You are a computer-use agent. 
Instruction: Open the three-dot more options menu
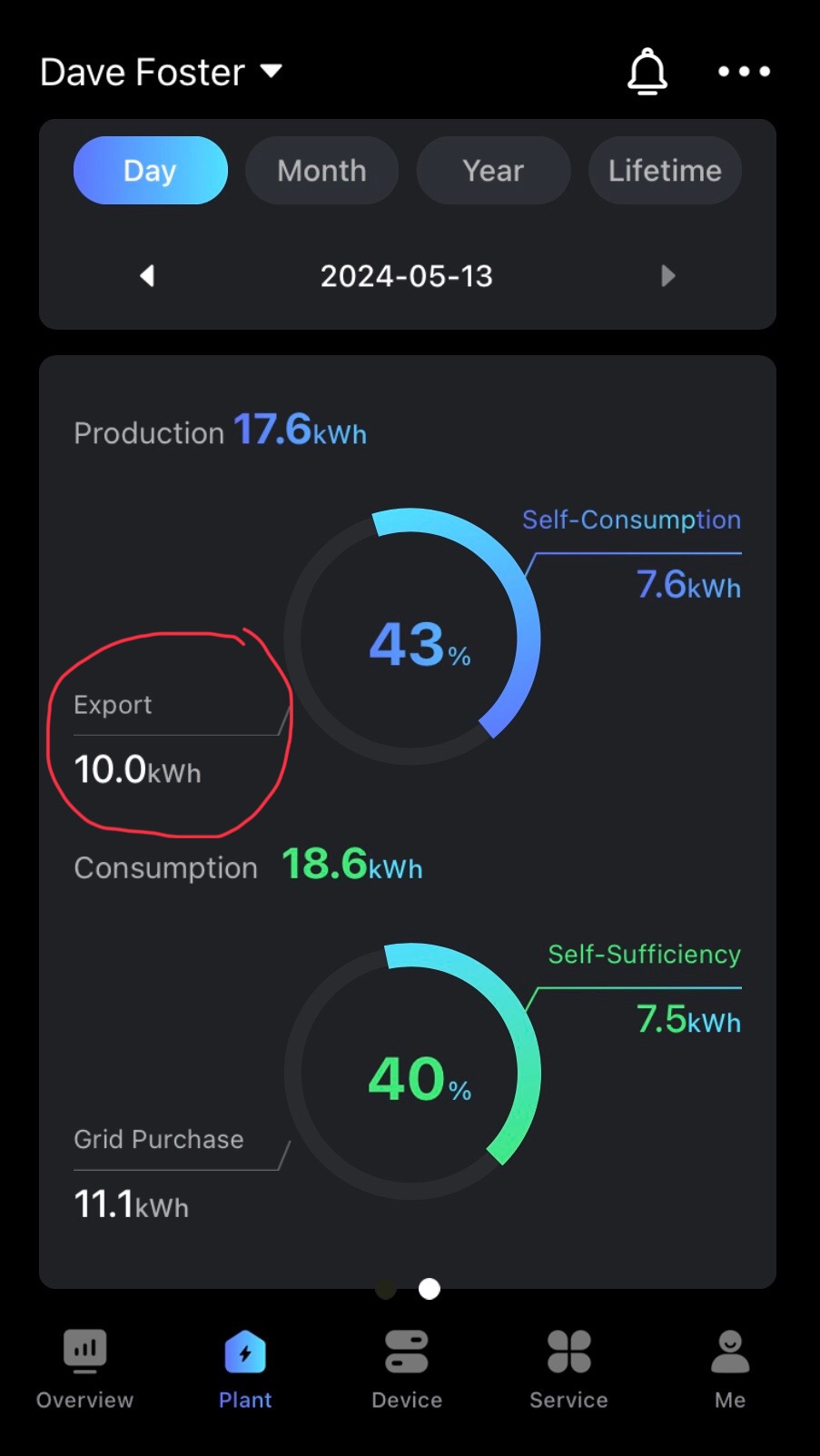tap(744, 72)
